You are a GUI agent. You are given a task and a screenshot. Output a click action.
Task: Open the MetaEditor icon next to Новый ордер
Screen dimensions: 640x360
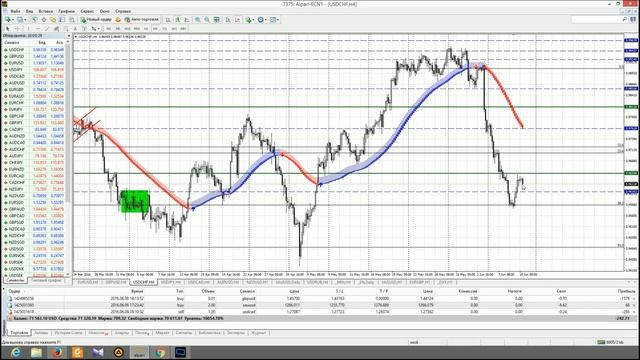118,20
